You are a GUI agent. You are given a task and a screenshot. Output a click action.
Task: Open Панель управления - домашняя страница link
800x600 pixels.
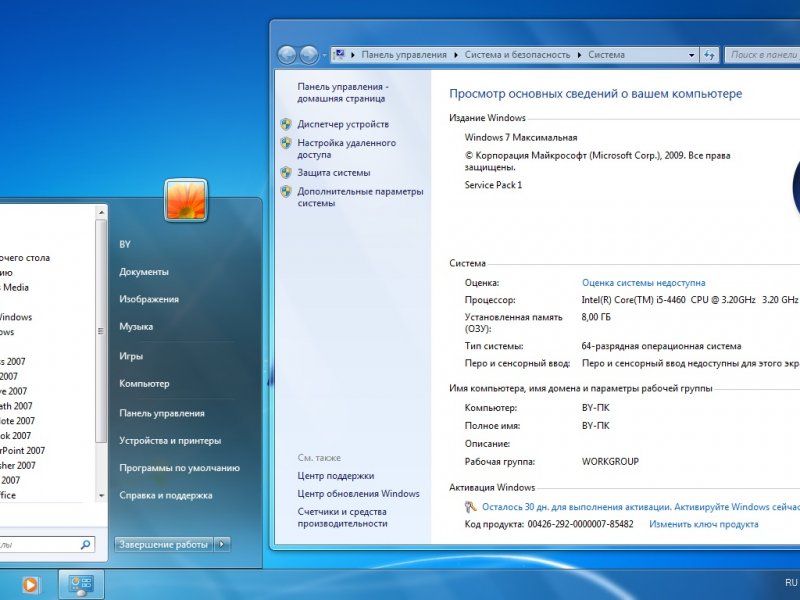pos(343,92)
